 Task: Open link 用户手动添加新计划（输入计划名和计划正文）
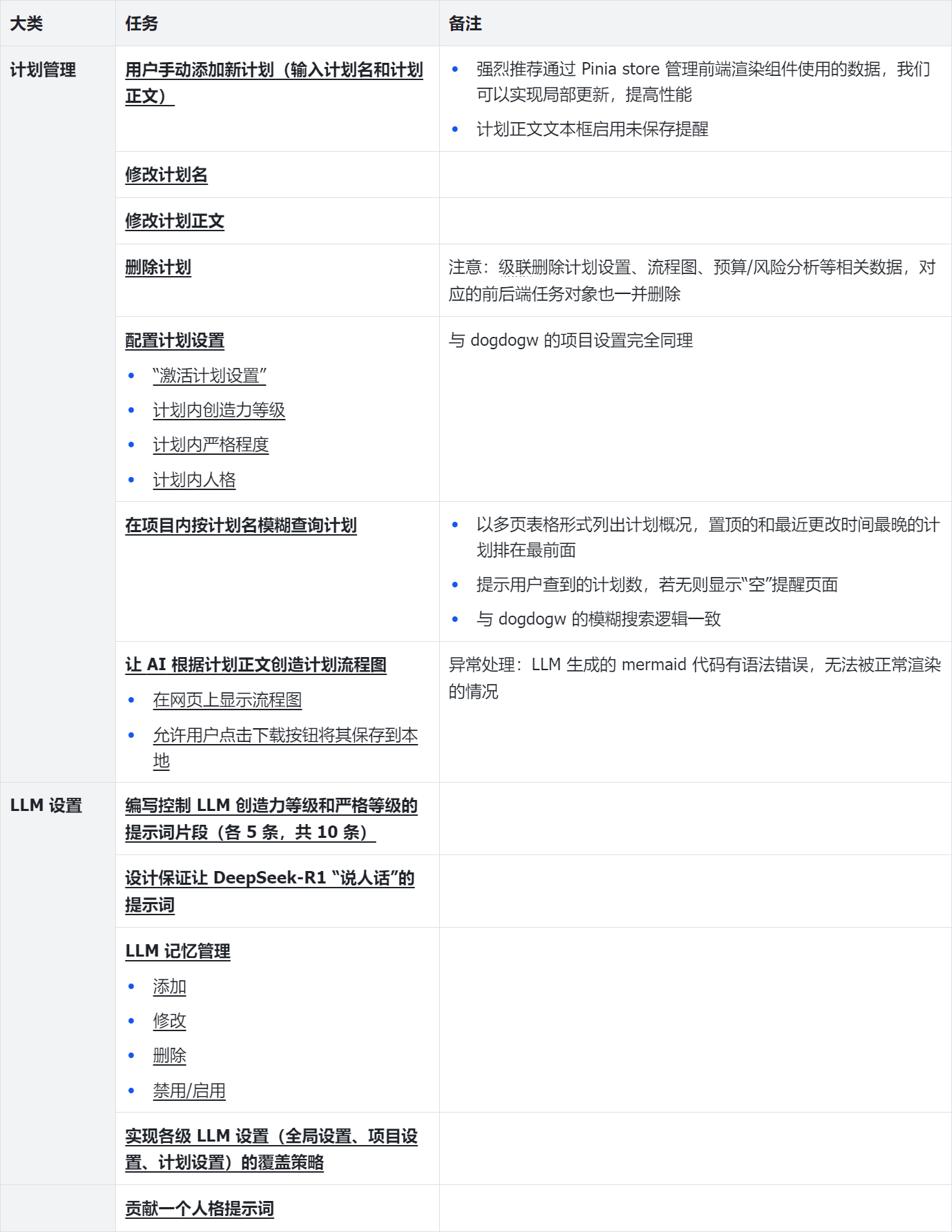274,83
